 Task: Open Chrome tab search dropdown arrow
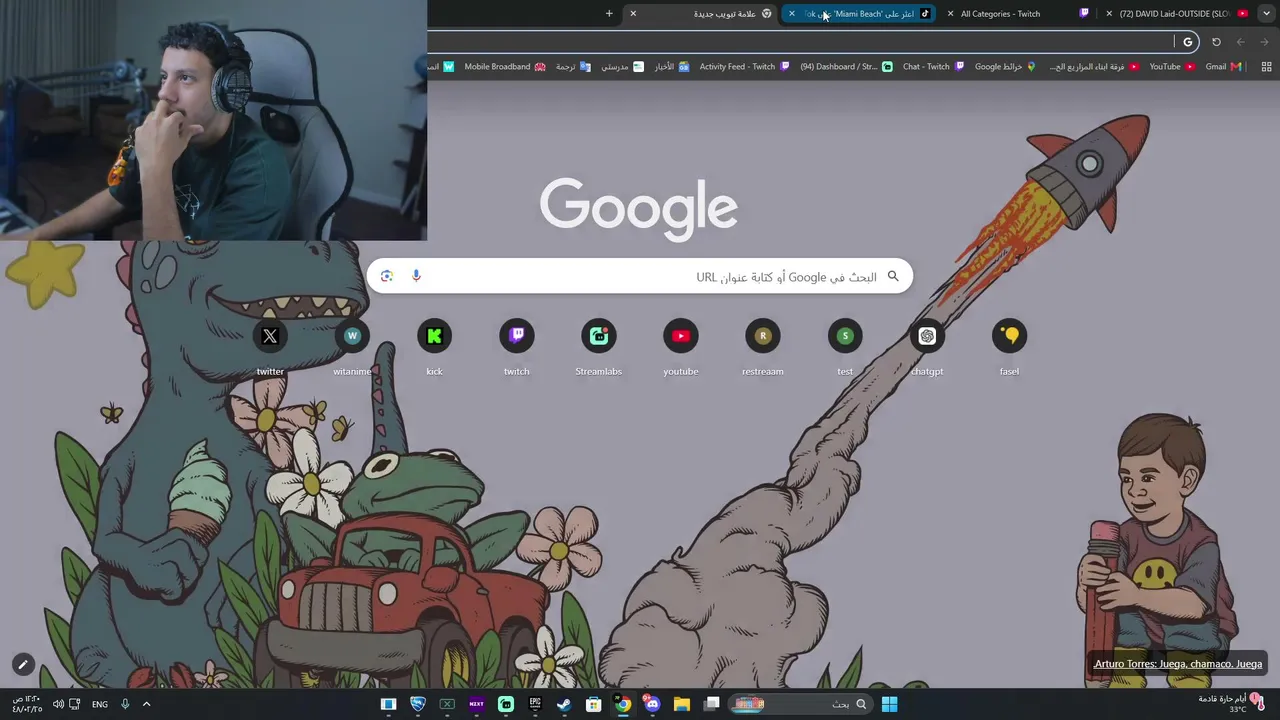coord(1268,13)
